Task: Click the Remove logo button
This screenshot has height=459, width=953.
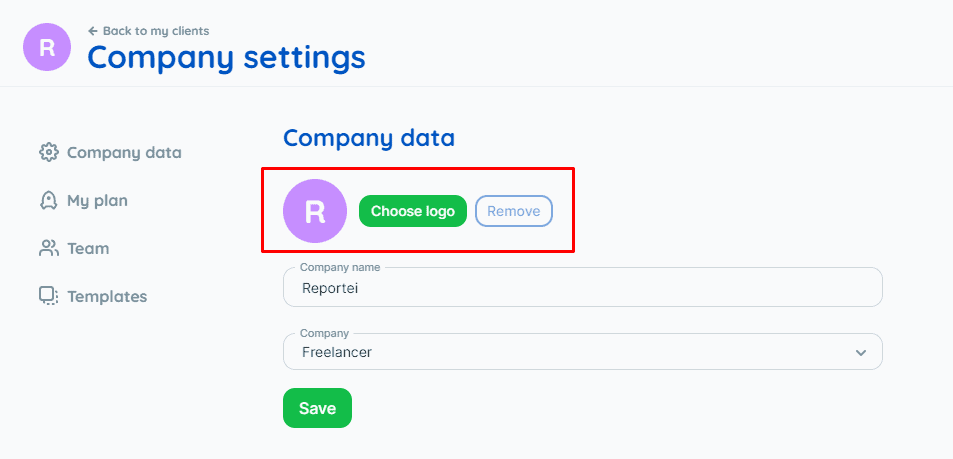Action: (x=514, y=211)
